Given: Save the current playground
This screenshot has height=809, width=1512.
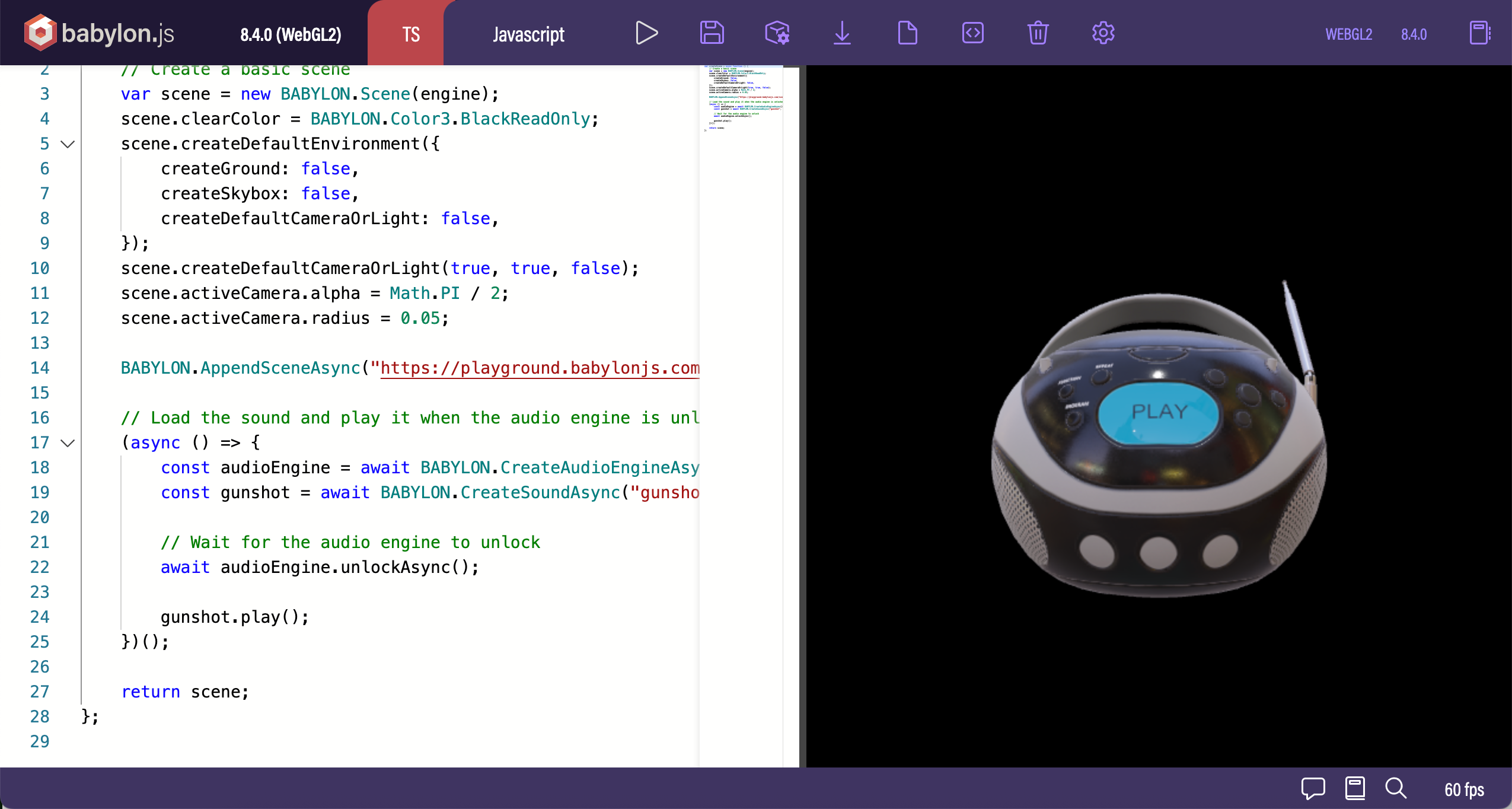Looking at the screenshot, I should point(712,33).
